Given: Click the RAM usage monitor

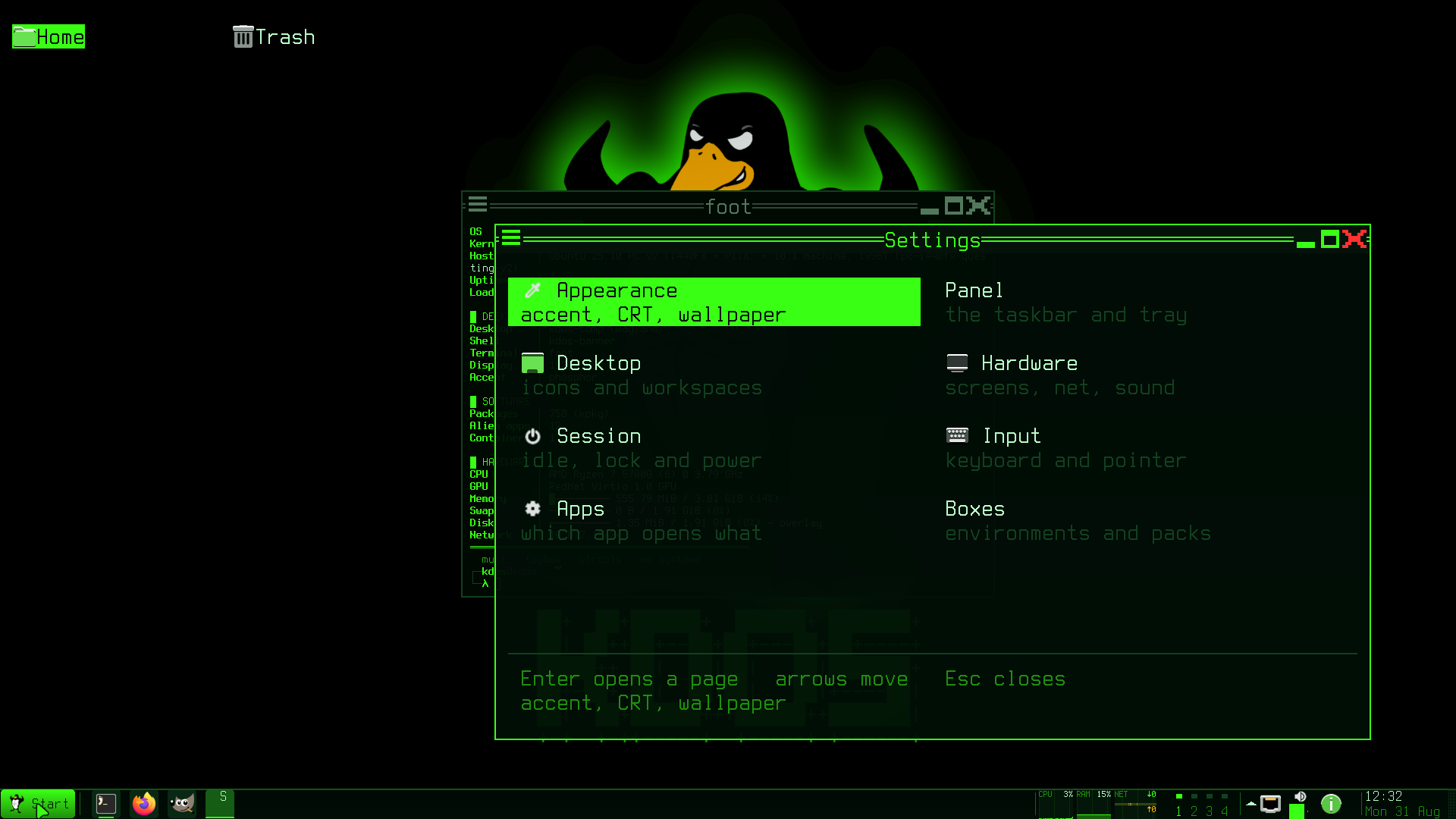Looking at the screenshot, I should point(1093,804).
